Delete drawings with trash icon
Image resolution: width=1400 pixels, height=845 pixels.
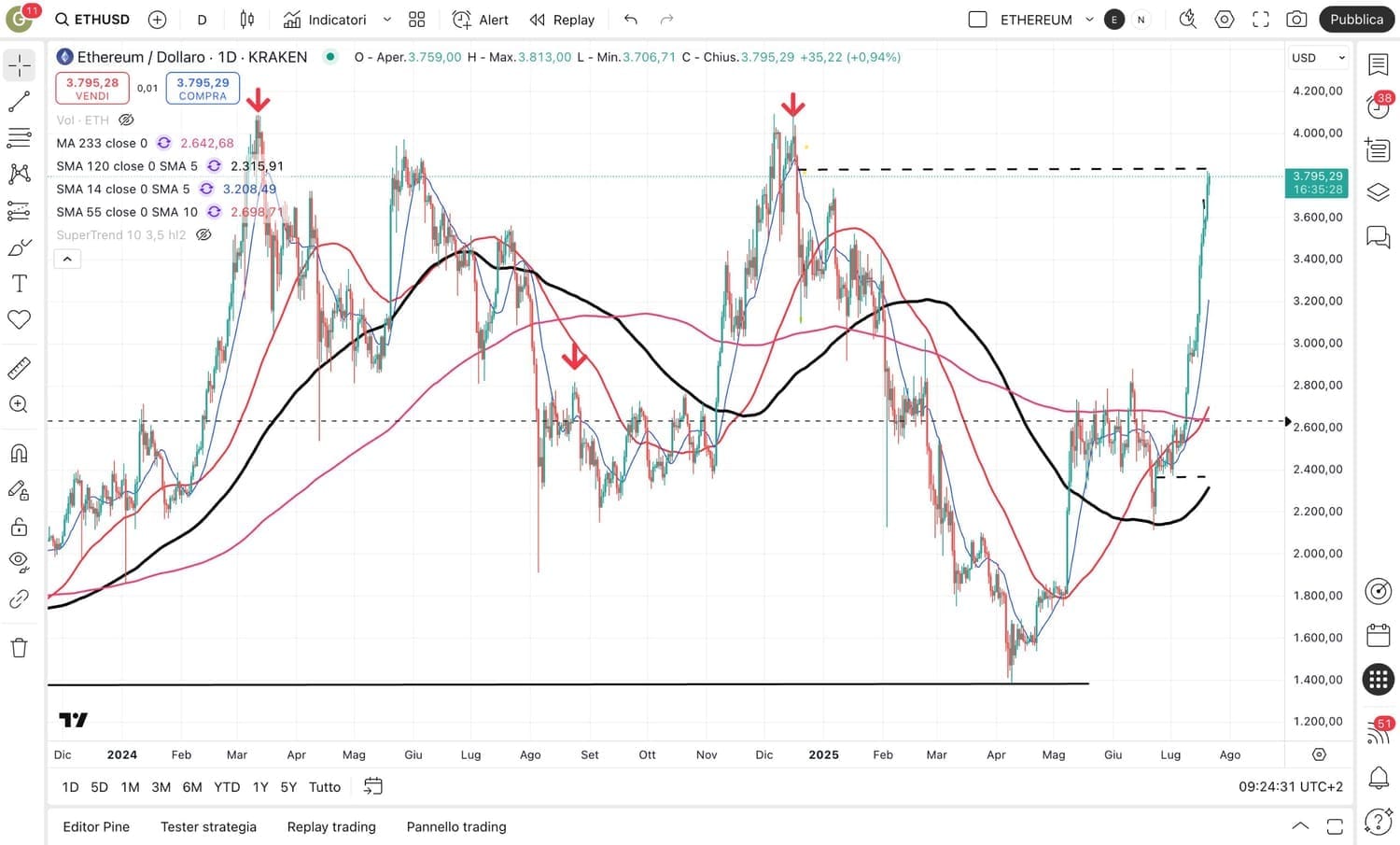(20, 648)
